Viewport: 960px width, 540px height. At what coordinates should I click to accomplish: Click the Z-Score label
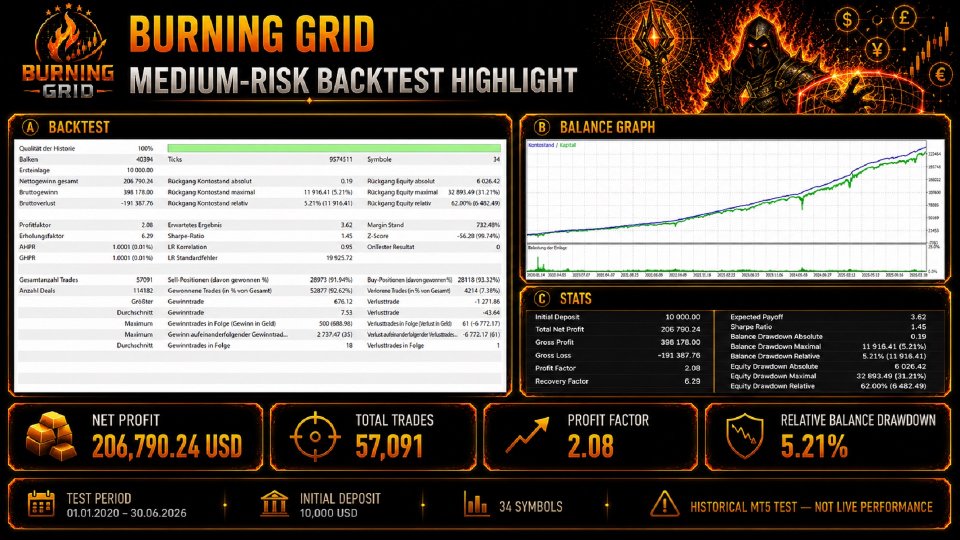coord(377,236)
